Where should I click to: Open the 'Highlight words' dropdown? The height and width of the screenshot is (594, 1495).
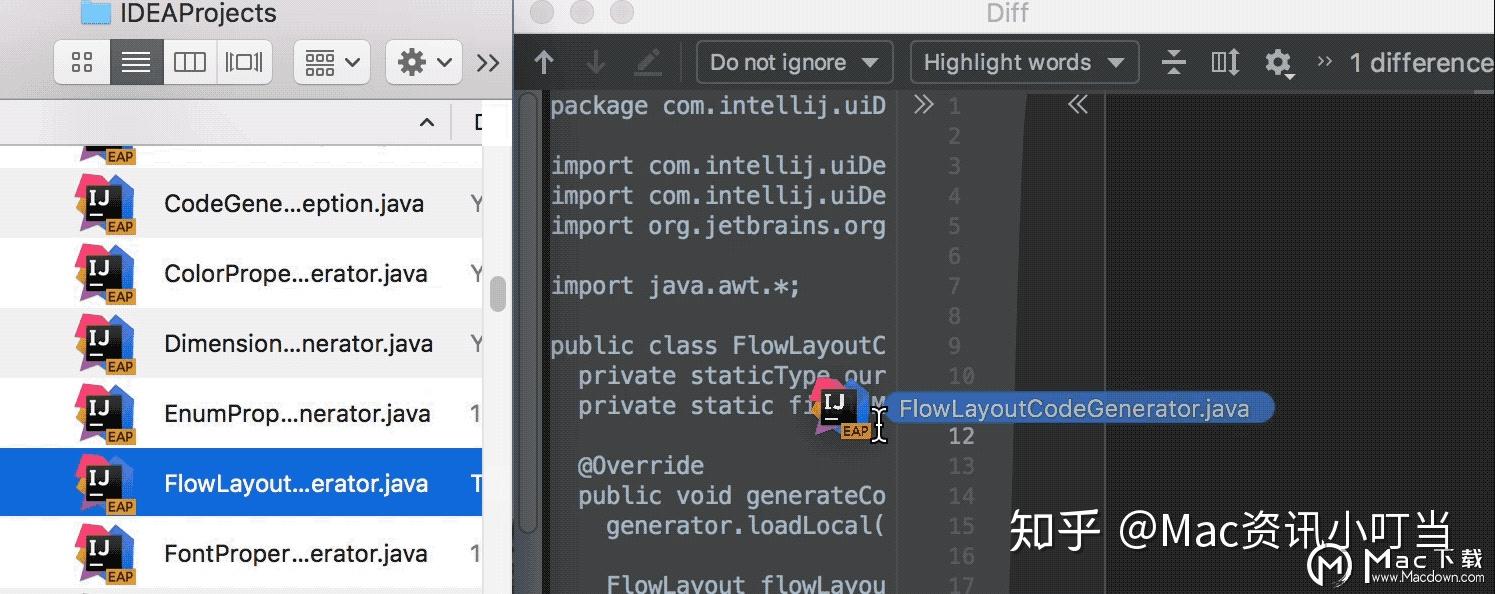pyautogui.click(x=1024, y=62)
